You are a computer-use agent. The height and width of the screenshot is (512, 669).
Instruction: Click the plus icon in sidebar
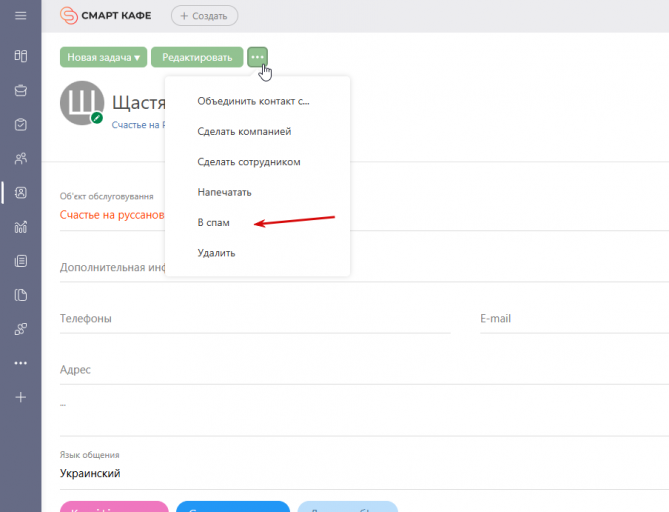pos(20,397)
